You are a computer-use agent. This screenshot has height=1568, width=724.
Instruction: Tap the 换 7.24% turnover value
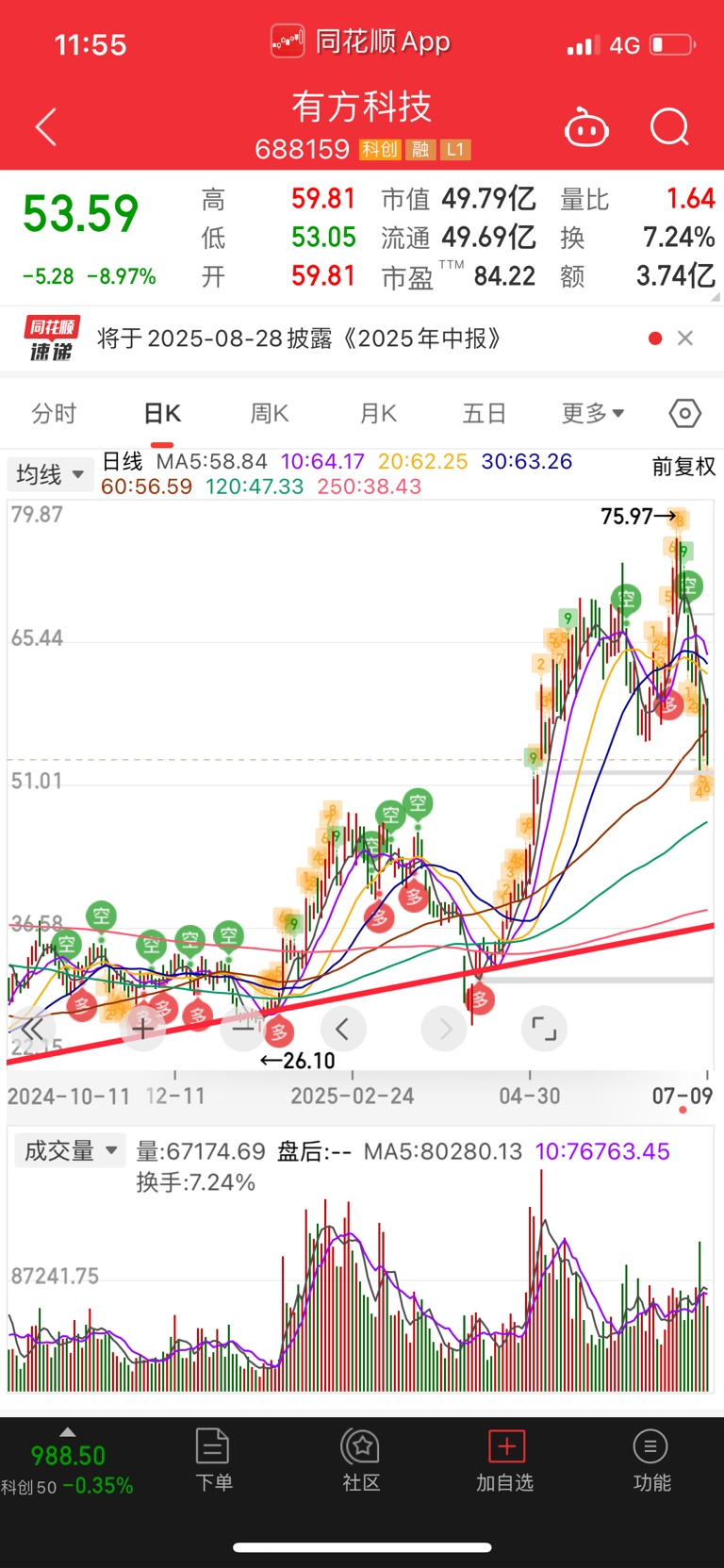(637, 238)
